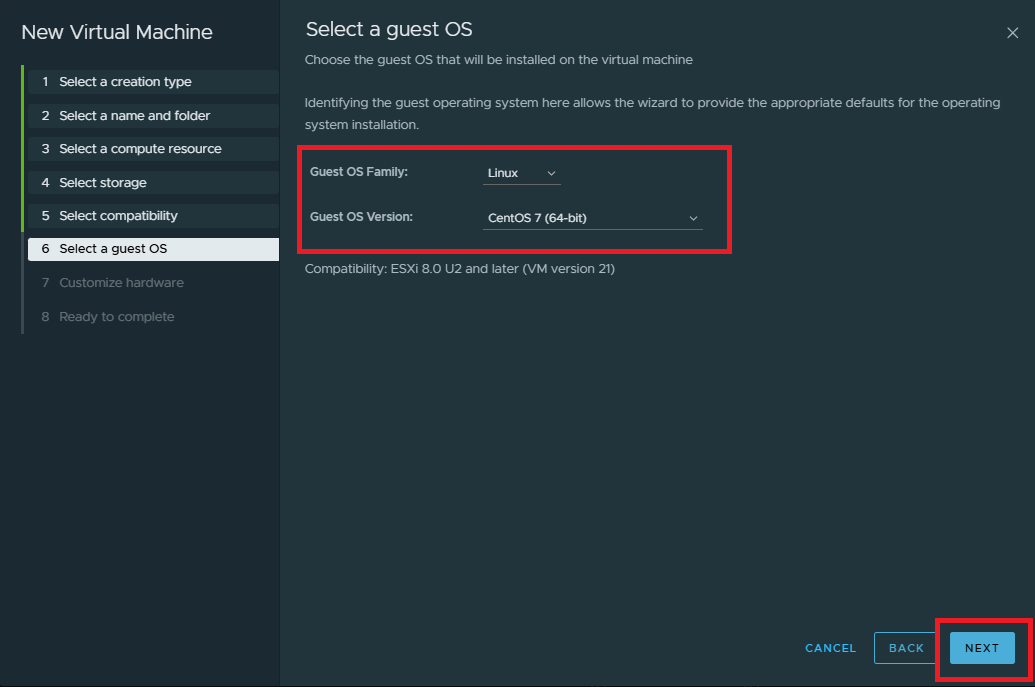Click the Select a guest OS heading
This screenshot has width=1035, height=687.
[388, 29]
